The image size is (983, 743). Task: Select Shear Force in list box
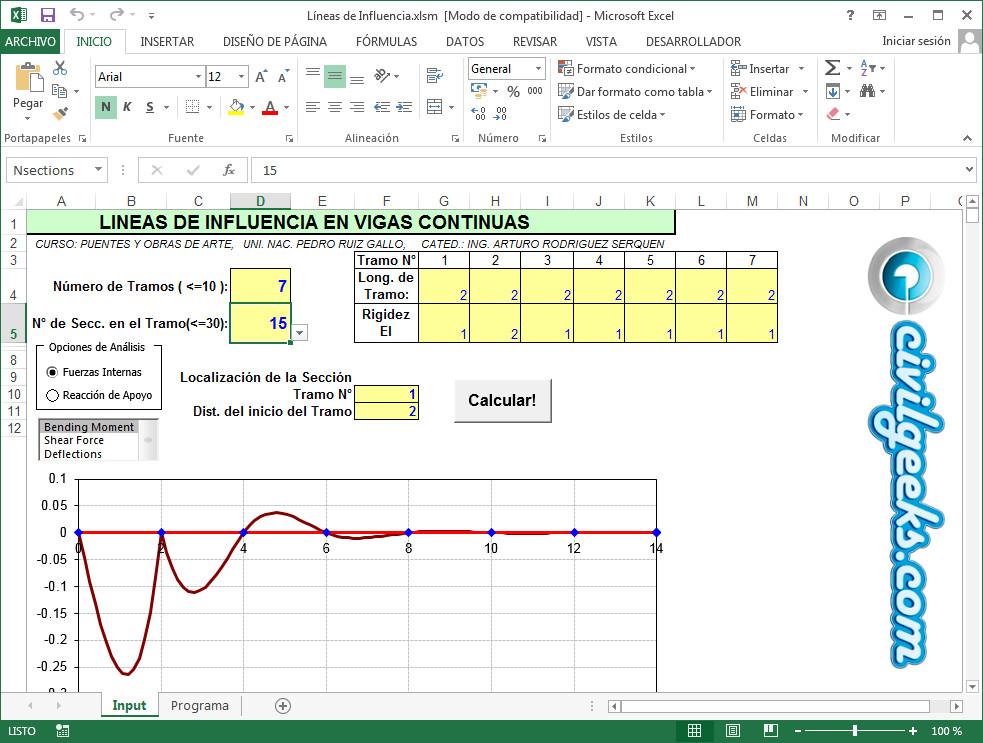88,440
